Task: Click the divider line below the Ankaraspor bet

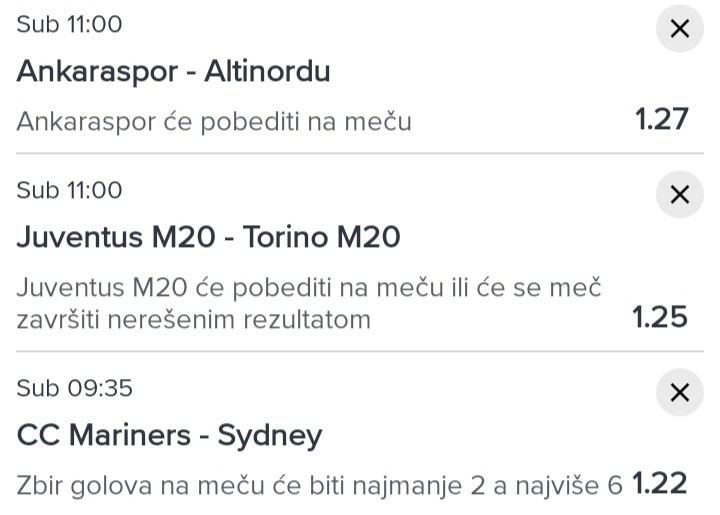Action: click(360, 154)
